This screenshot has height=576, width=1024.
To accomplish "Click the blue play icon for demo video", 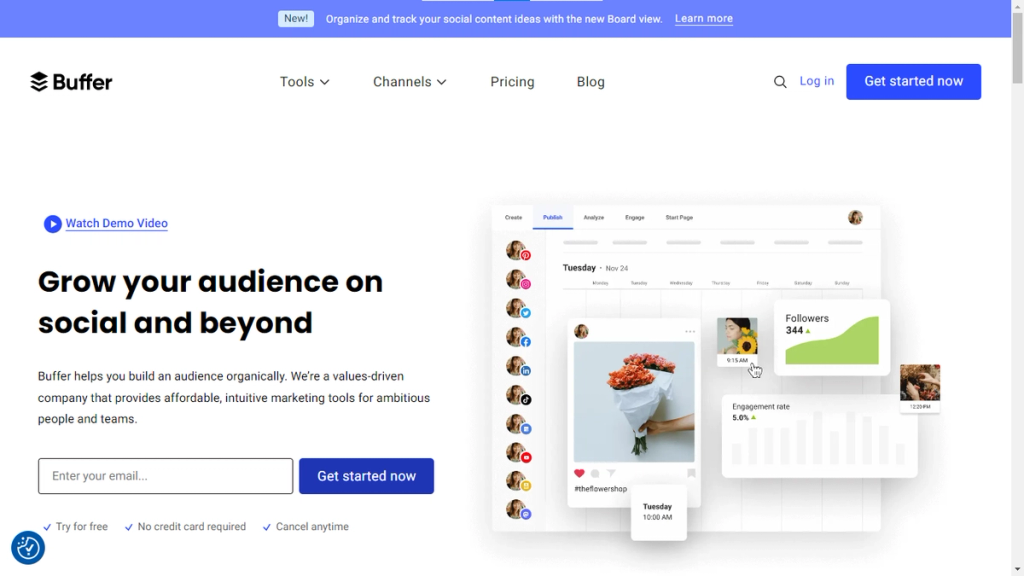I will (x=52, y=224).
